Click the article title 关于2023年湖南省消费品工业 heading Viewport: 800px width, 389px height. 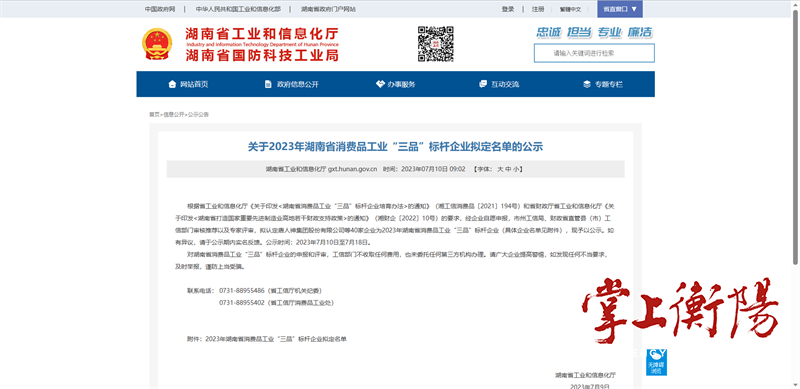[395, 147]
